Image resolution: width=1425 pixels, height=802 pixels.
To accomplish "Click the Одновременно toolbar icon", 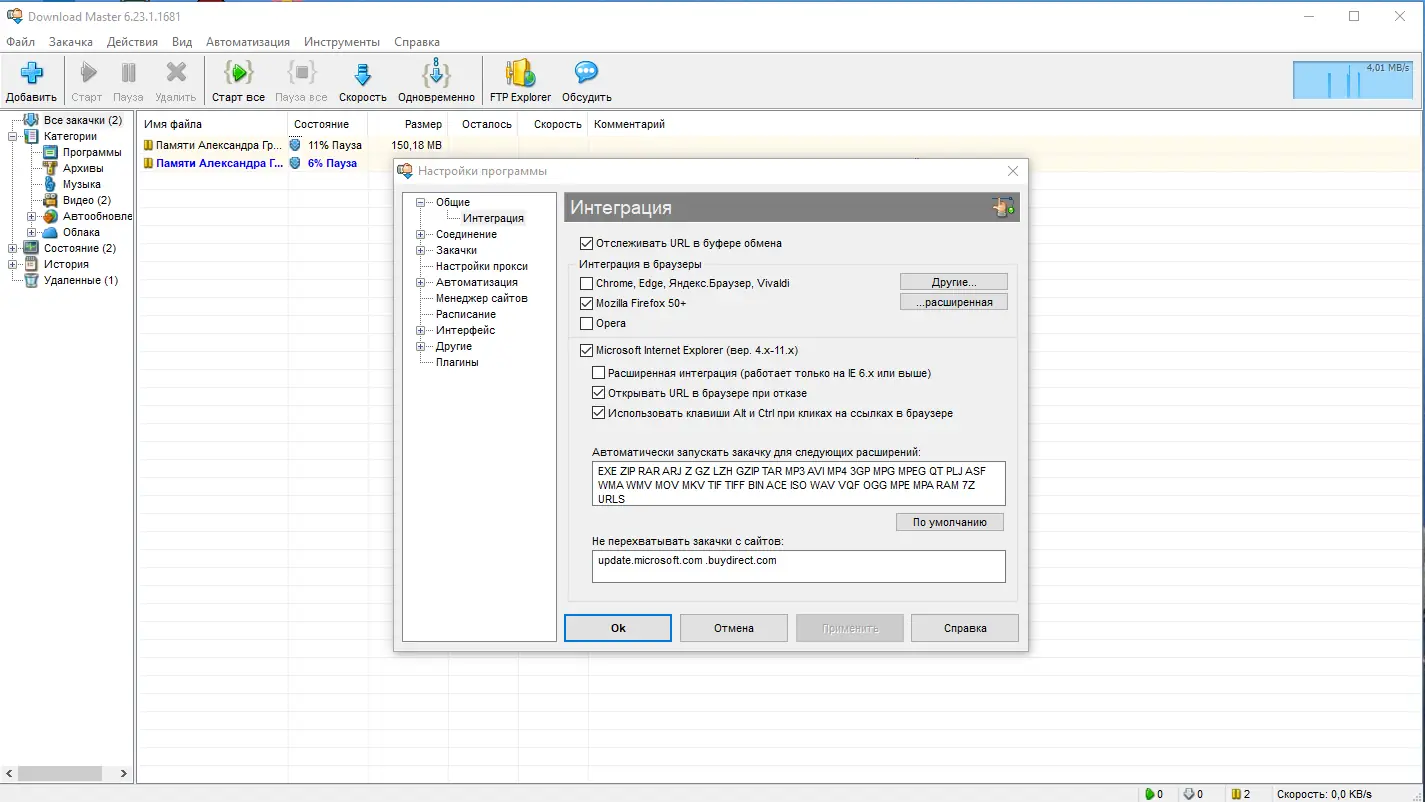I will pyautogui.click(x=436, y=73).
